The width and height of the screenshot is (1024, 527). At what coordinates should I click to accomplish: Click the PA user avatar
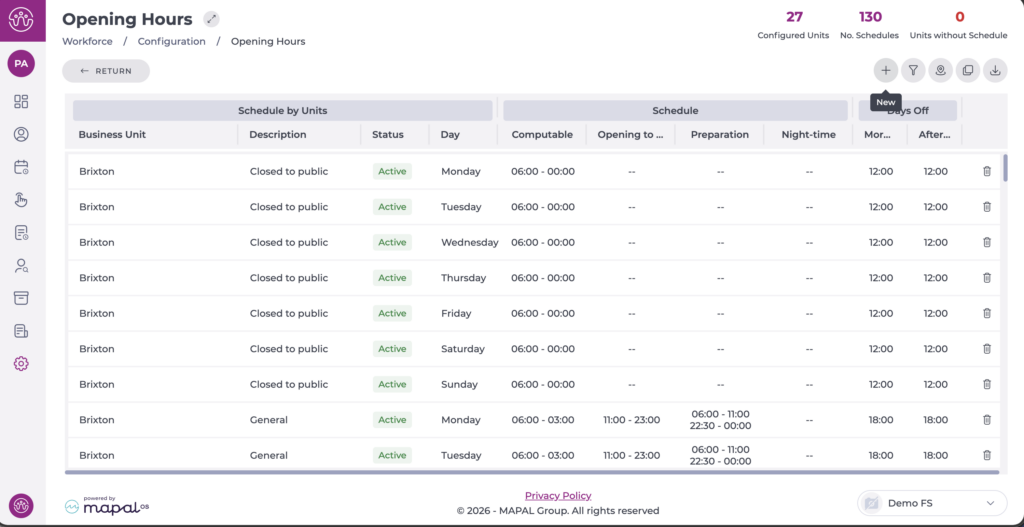(21, 63)
